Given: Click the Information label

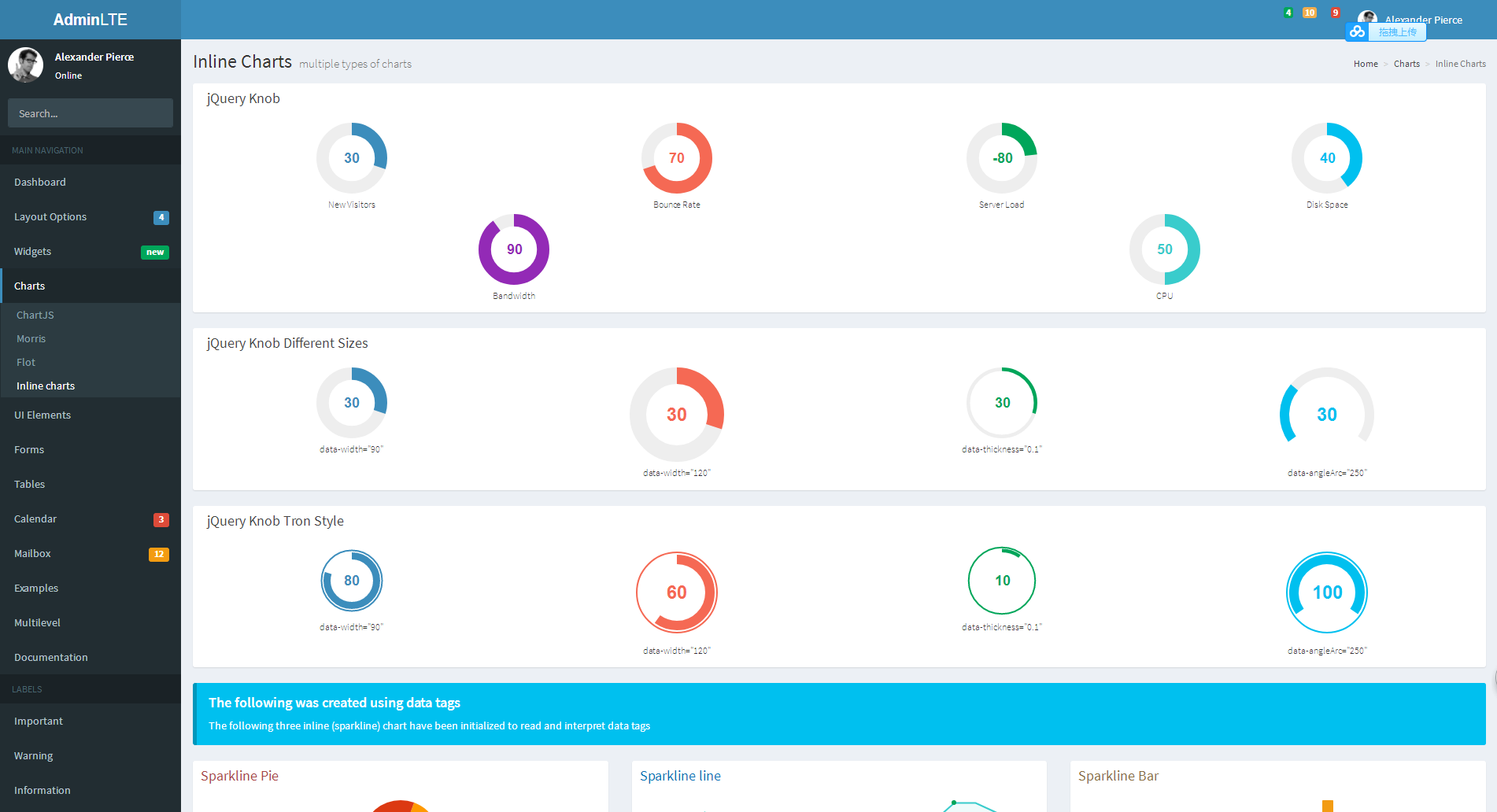Looking at the screenshot, I should pyautogui.click(x=91, y=790).
